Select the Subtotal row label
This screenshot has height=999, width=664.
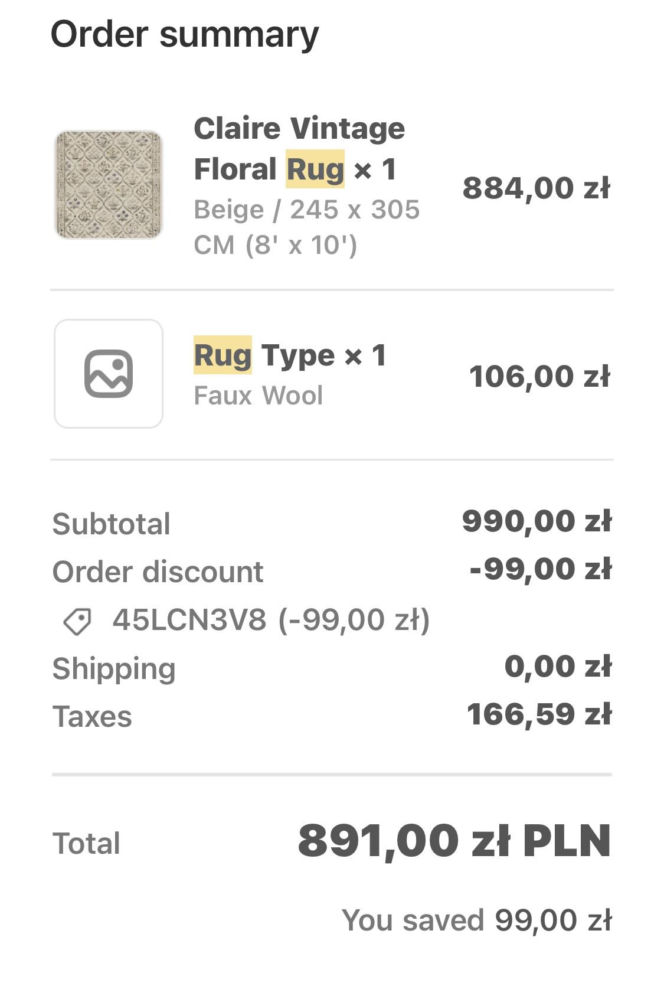(110, 523)
